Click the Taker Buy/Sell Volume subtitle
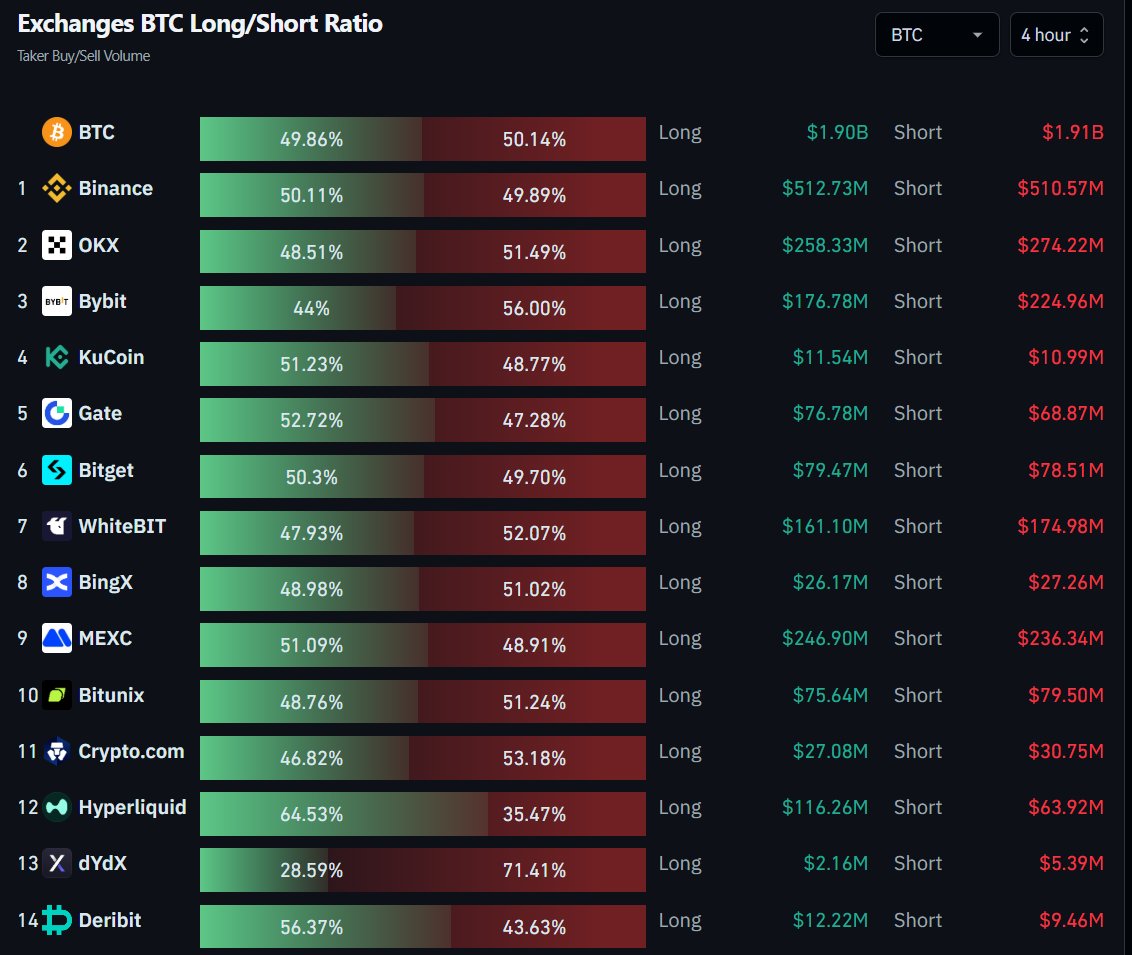The height and width of the screenshot is (955, 1132). click(x=84, y=56)
